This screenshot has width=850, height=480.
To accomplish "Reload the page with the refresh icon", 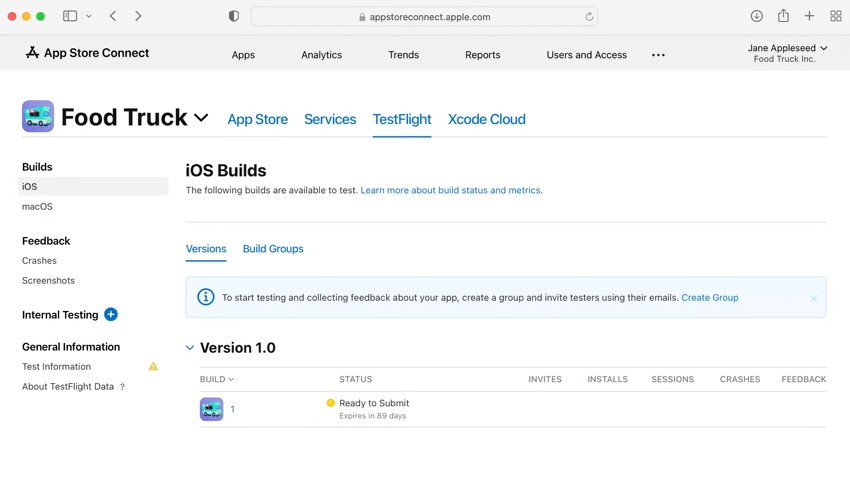I will (589, 17).
